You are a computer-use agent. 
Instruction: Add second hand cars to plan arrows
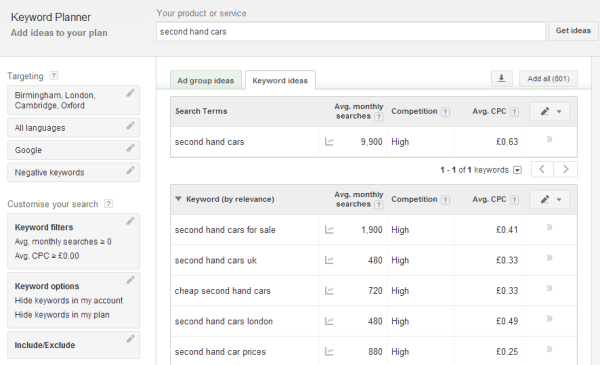(549, 139)
